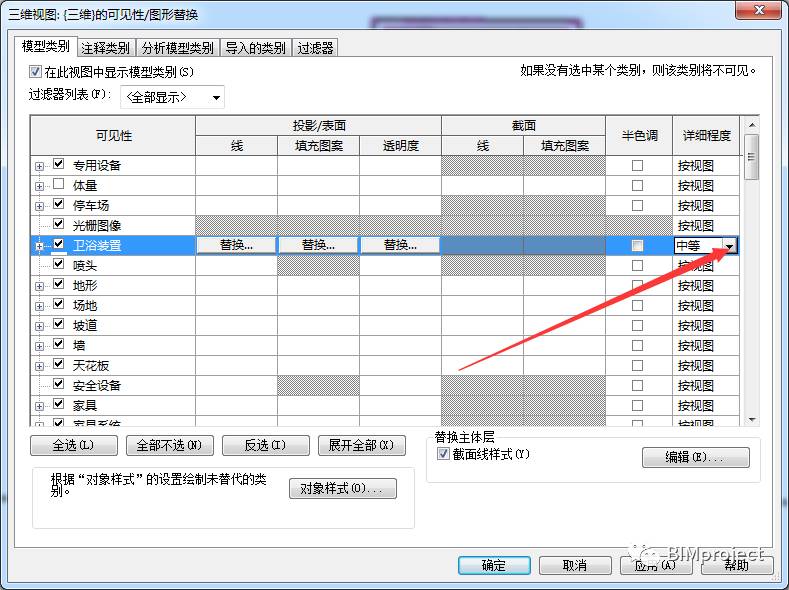Expand the 地形 tree node
Viewport: 789px width, 590px height.
[x=39, y=286]
